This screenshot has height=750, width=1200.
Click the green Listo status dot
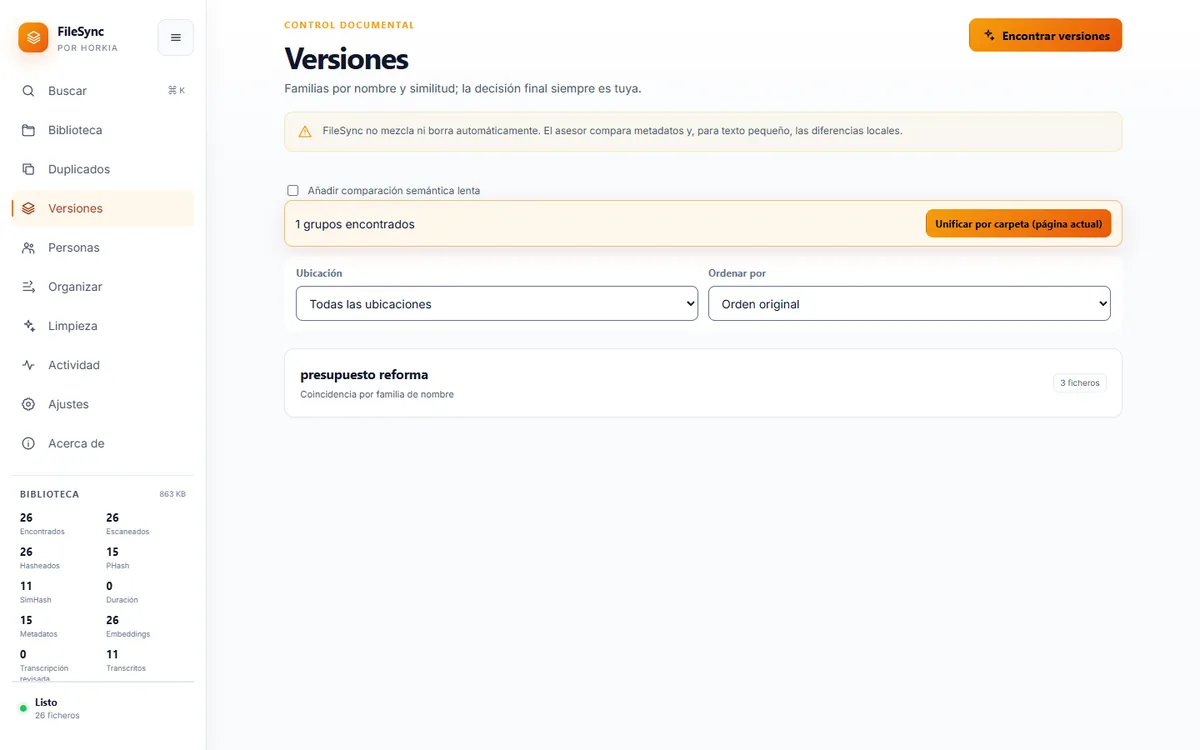[x=23, y=708]
